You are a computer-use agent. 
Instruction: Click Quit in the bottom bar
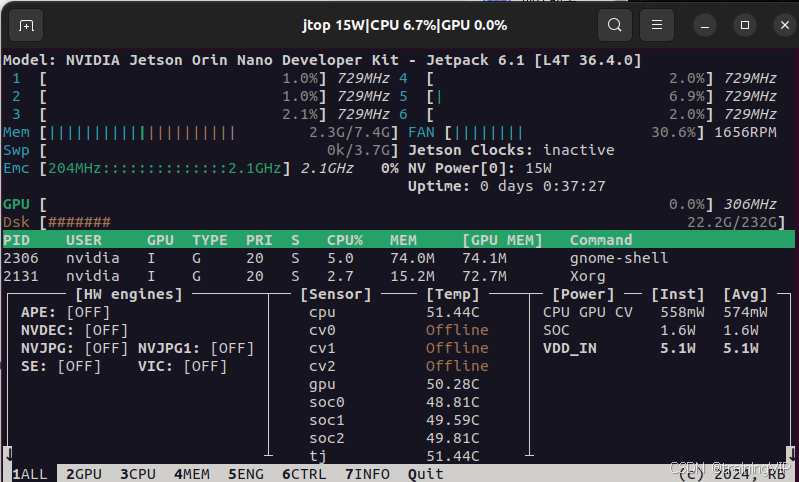coord(425,474)
